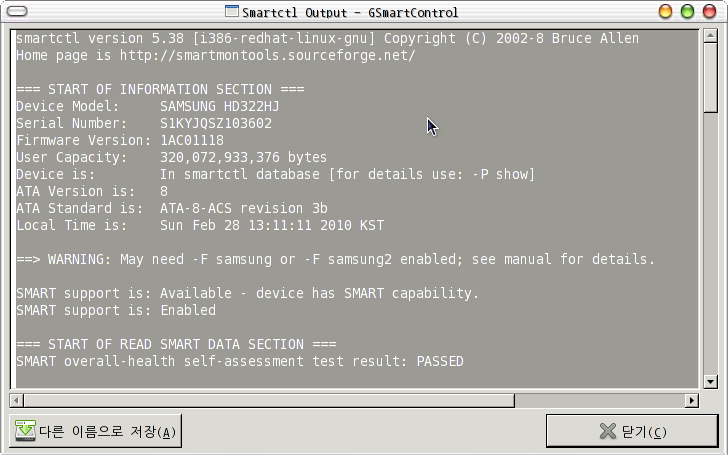Viewport: 728px width, 455px height.
Task: Click the vertical scrollbar thumb
Action: 710,78
